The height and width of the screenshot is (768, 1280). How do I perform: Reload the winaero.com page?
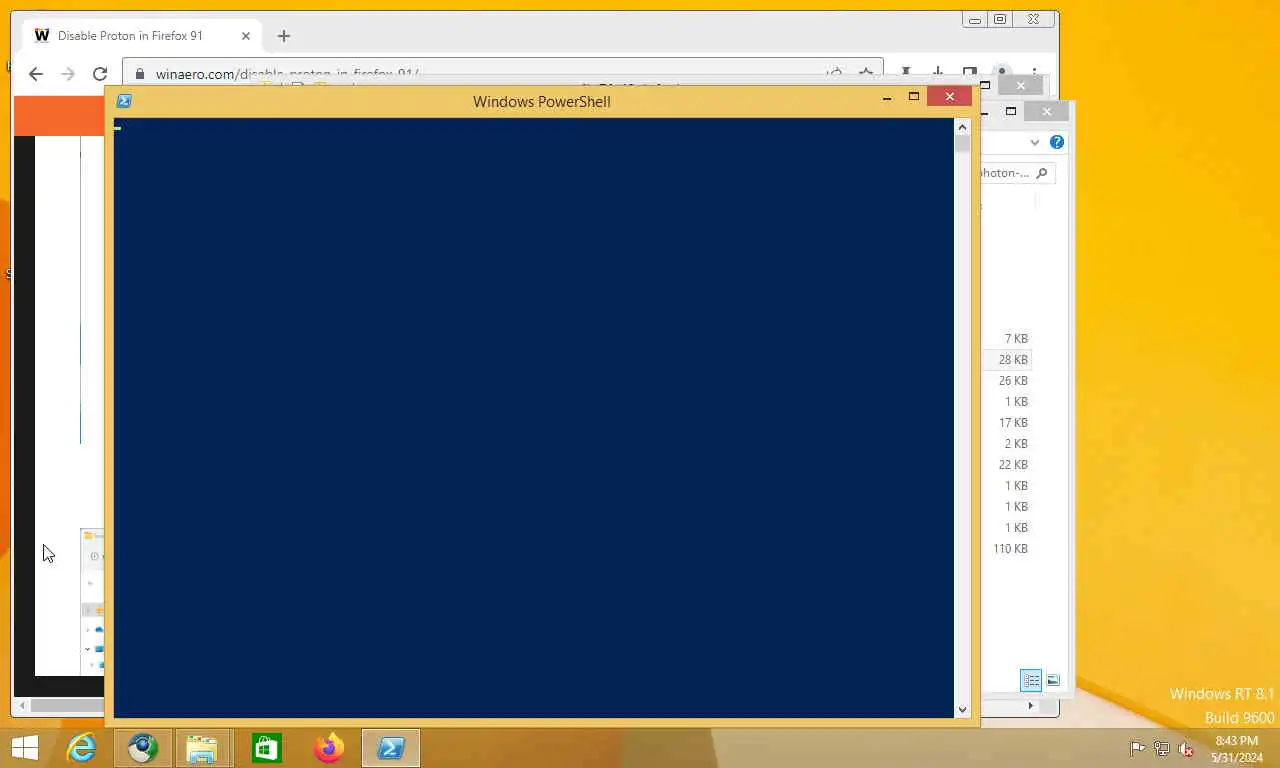click(100, 74)
